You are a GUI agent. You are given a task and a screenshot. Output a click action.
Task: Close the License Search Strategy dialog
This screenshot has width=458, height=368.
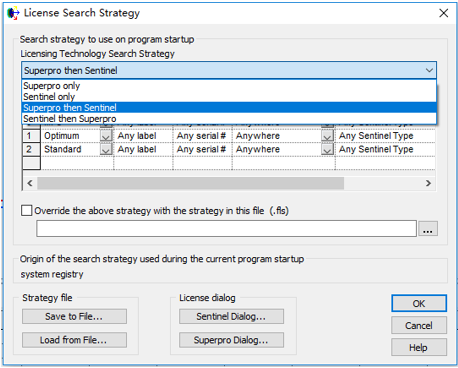tap(443, 13)
